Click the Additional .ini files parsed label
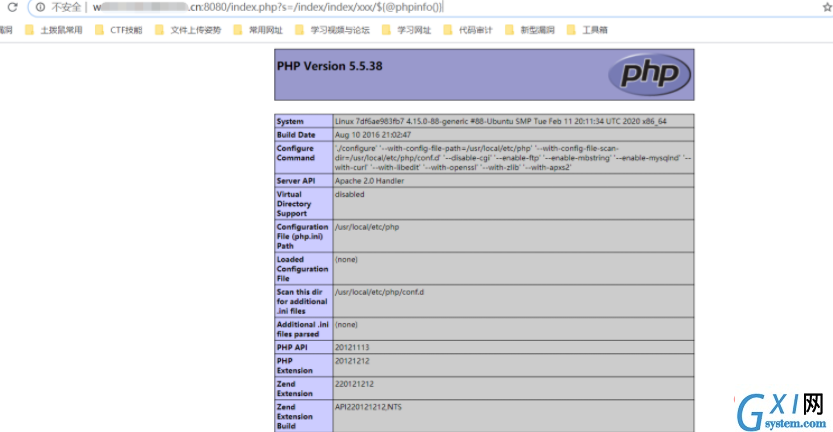This screenshot has height=432, width=833. pos(303,329)
